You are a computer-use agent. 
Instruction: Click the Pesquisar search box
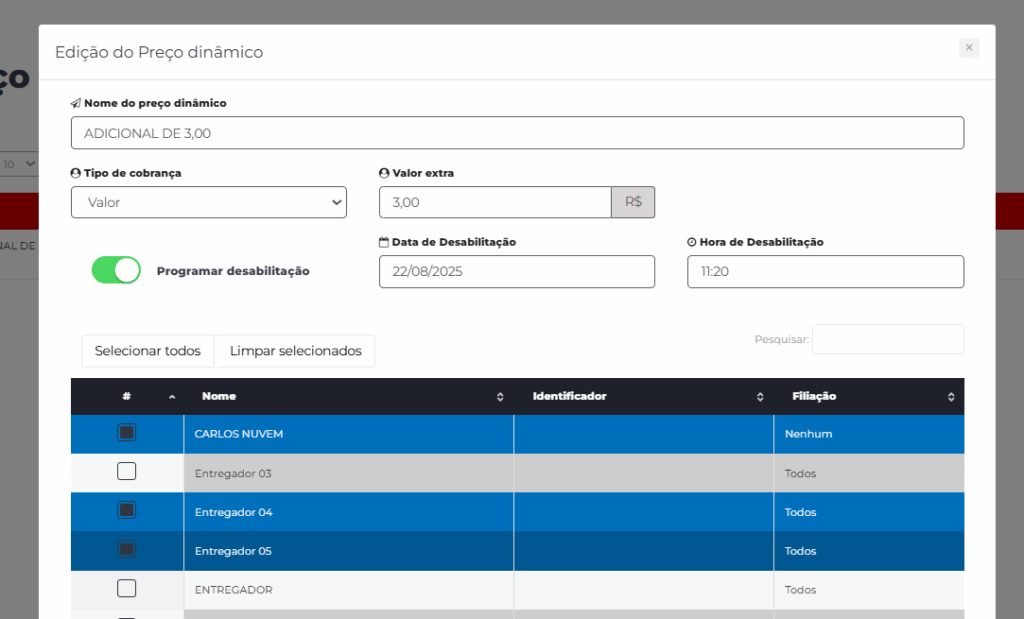click(887, 339)
